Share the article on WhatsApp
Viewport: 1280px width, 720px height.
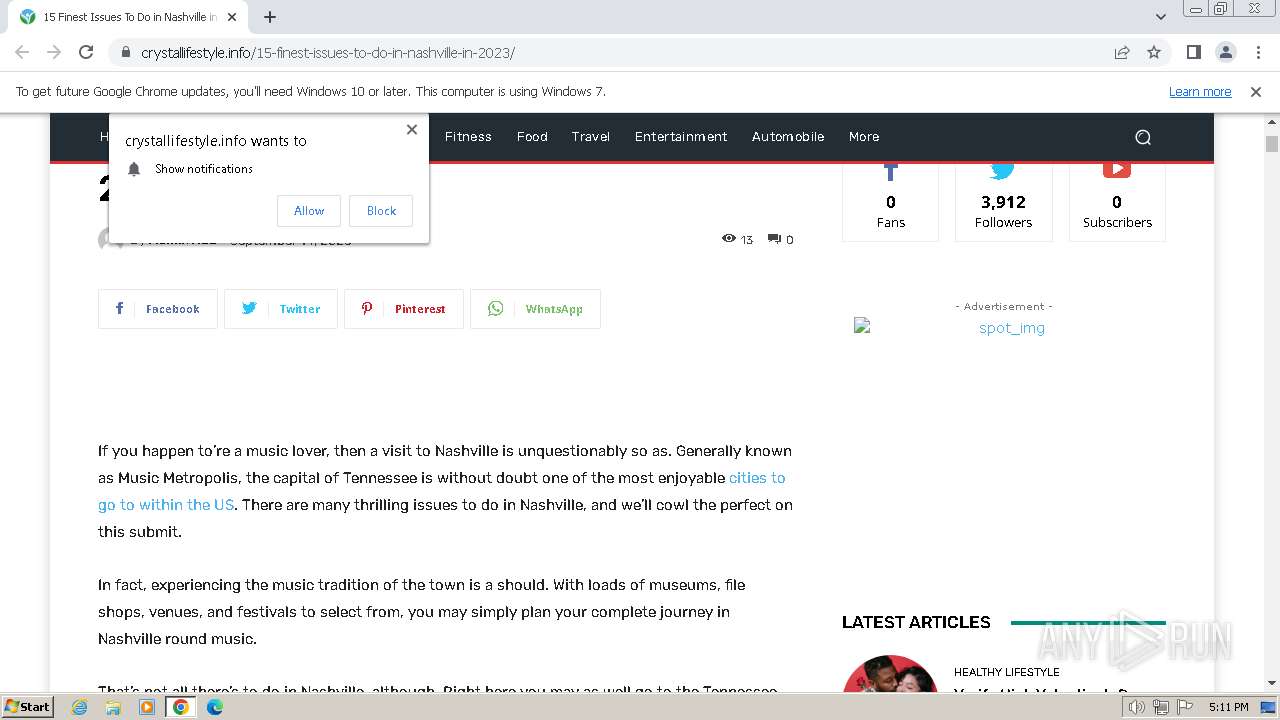535,309
